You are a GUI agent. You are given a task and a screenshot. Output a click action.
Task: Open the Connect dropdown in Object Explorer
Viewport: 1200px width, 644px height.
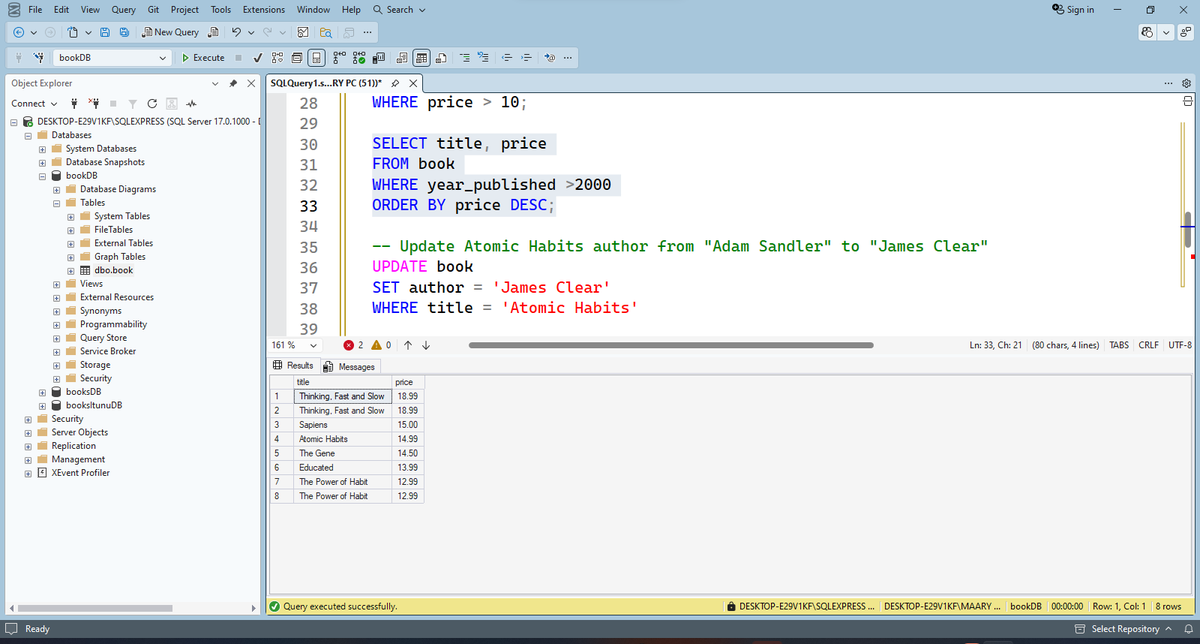33,104
